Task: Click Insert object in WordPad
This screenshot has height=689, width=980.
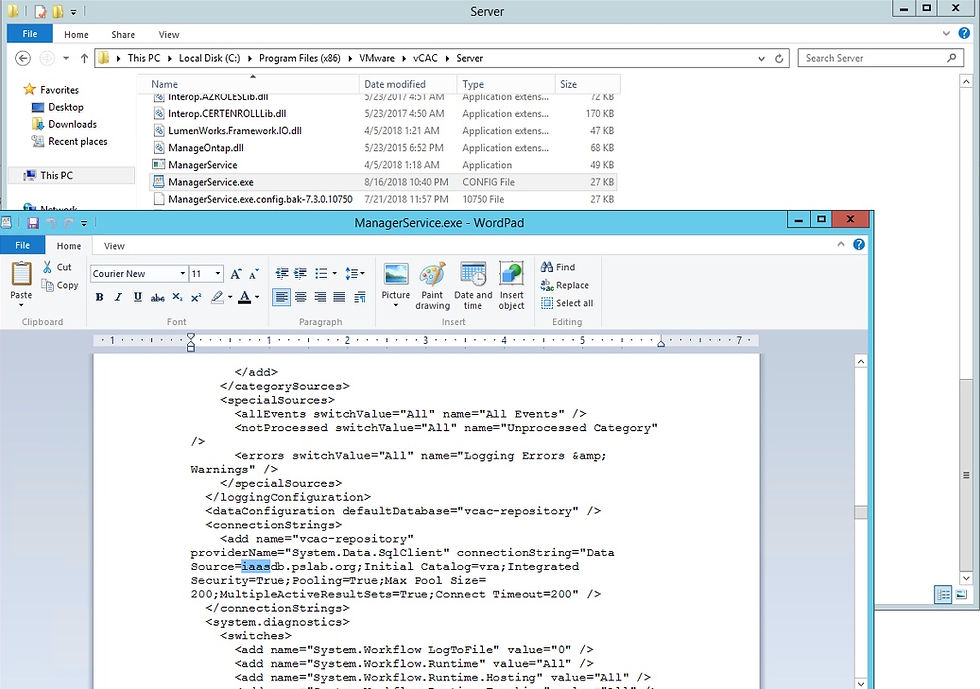Action: click(511, 286)
